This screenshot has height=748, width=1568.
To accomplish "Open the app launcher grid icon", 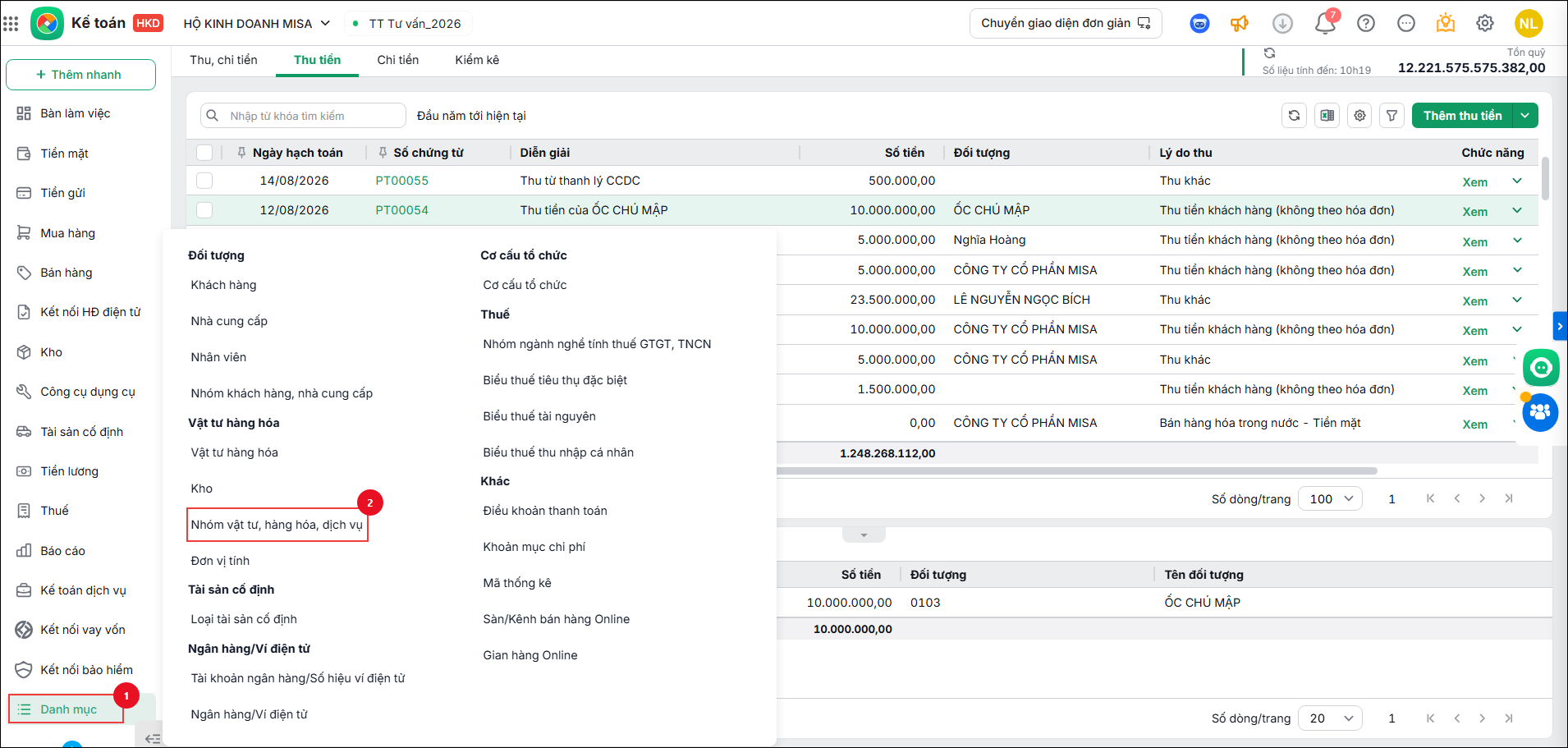I will point(11,24).
